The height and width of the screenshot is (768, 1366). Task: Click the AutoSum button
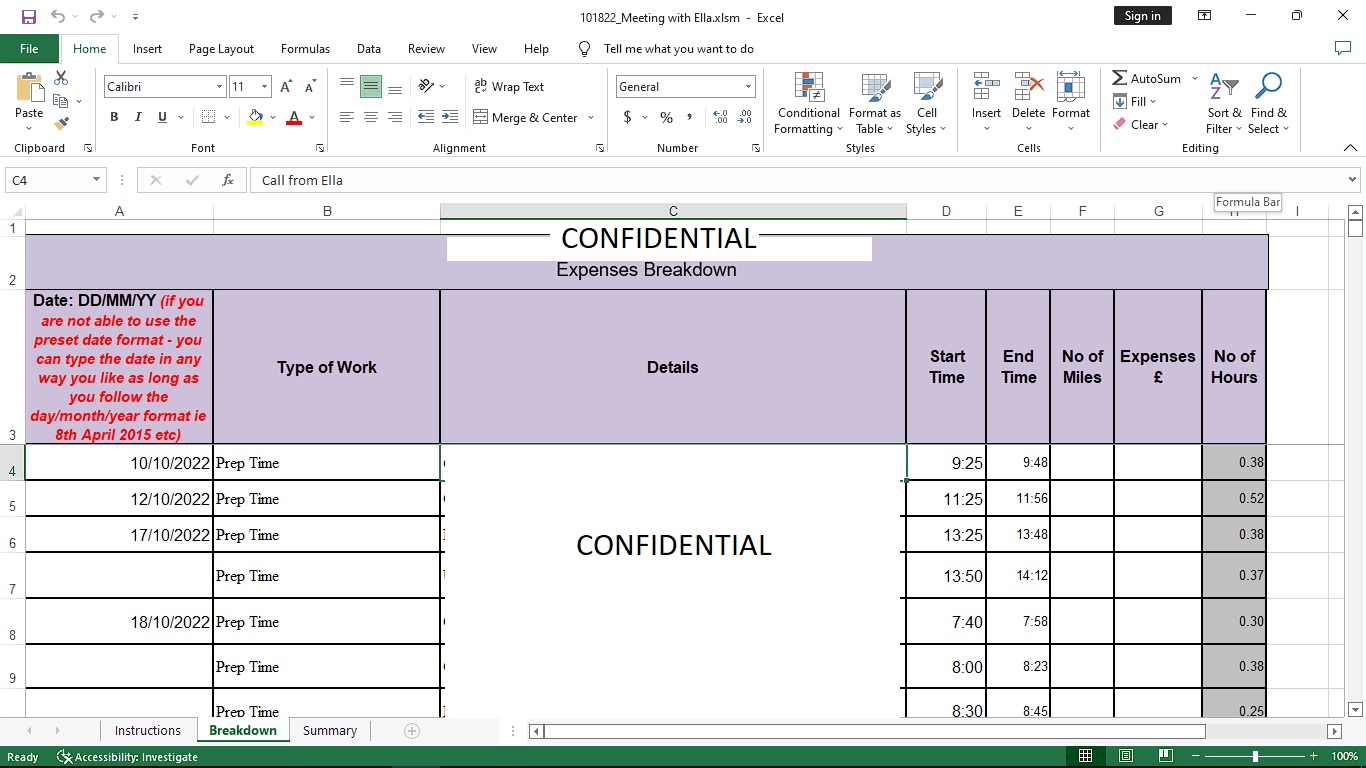click(x=1147, y=78)
